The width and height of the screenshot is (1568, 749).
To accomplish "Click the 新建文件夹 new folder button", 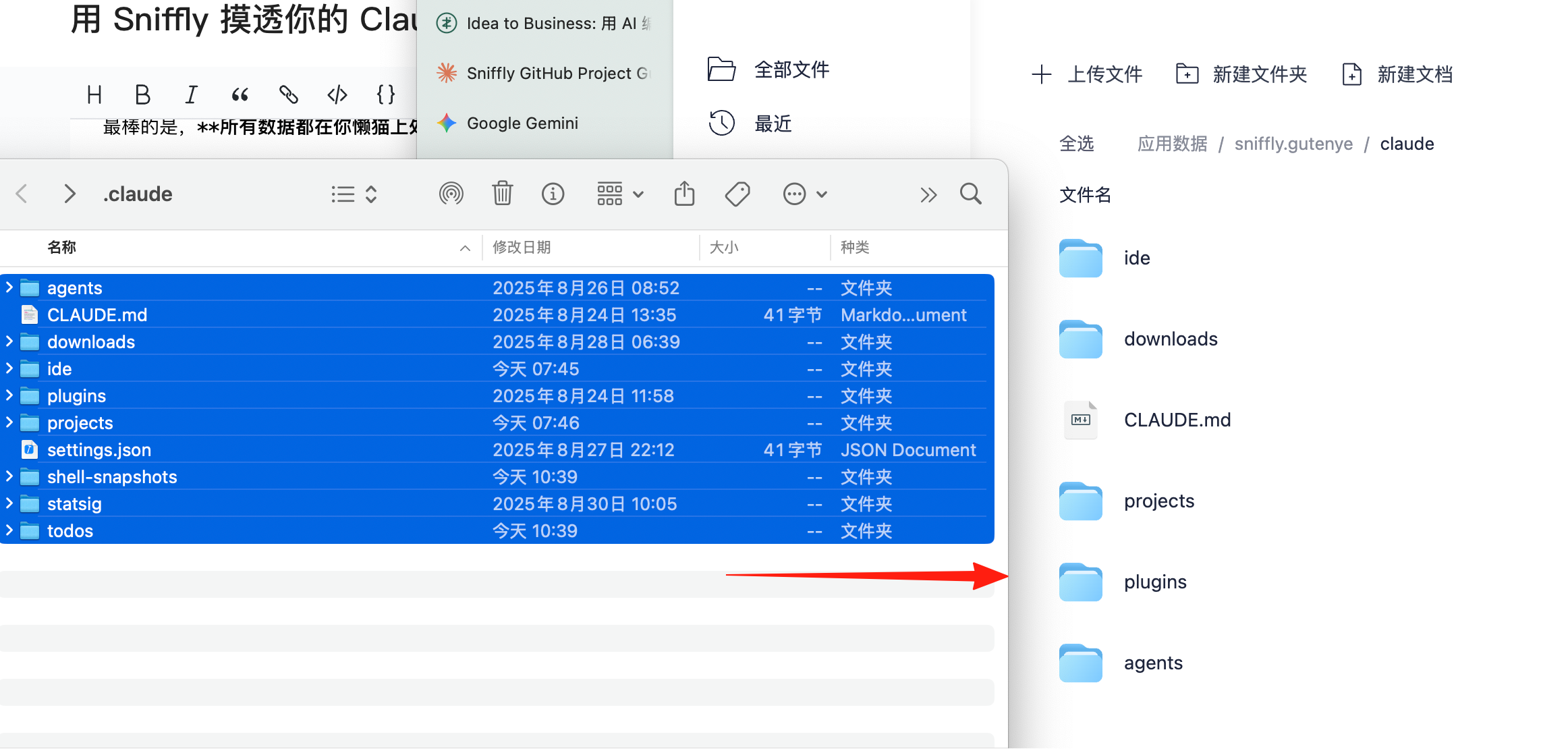I will point(1241,74).
